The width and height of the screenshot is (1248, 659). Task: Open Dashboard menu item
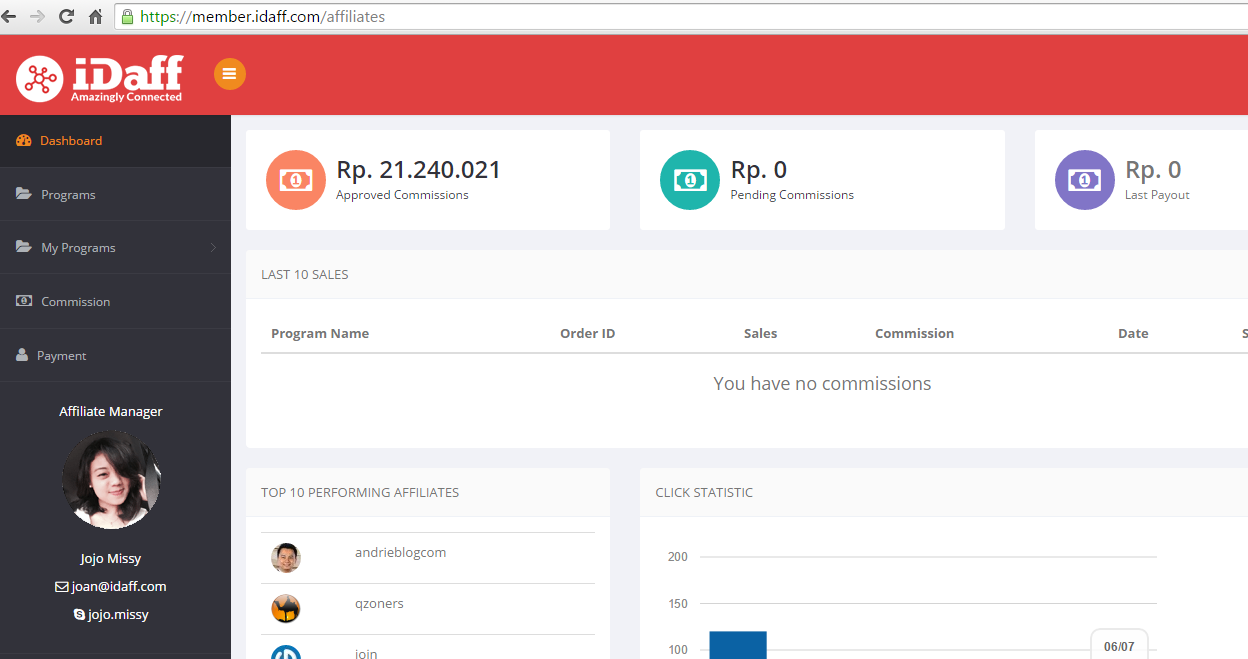(115, 141)
